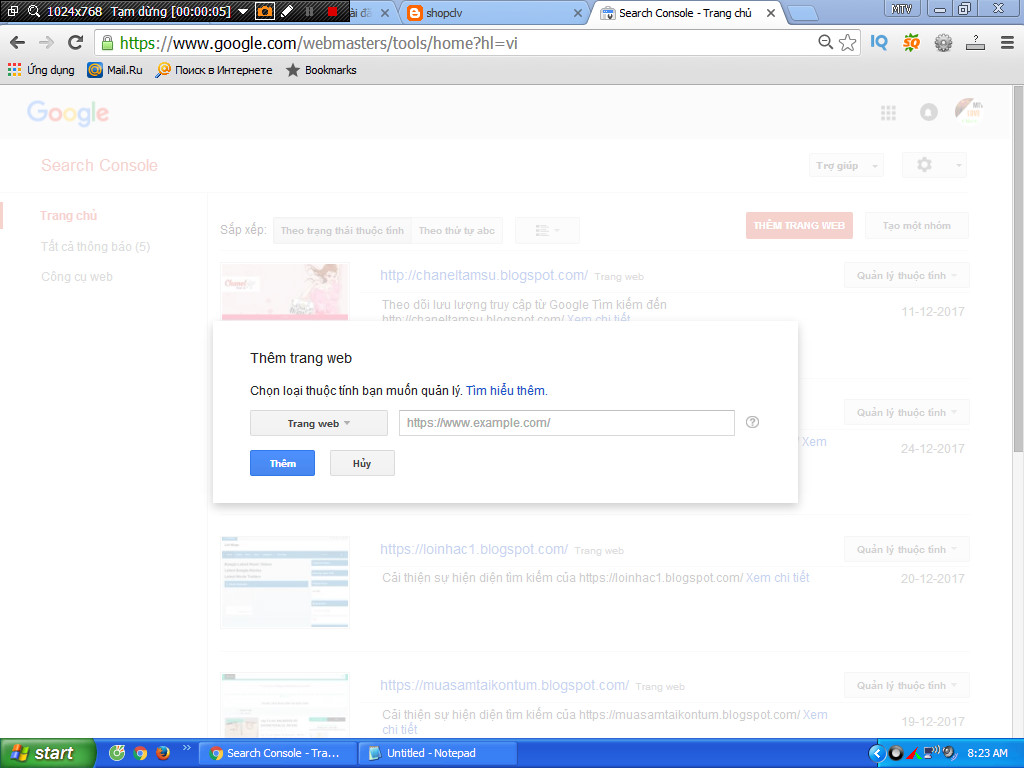Open Quản lý thuộc tính for chaneltamsu.blogspot.com
This screenshot has width=1024, height=768.
coord(906,276)
